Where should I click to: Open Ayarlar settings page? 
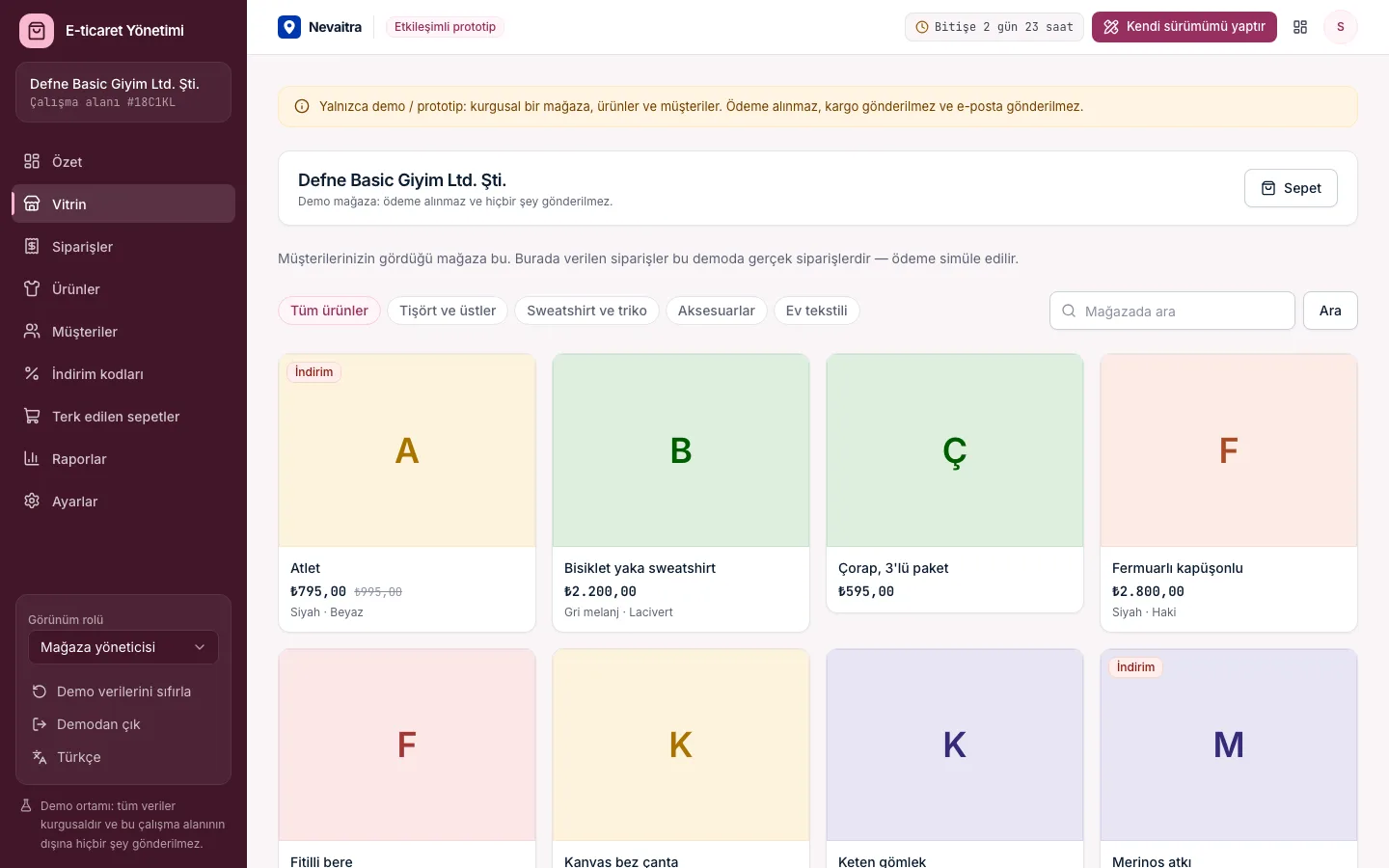pos(123,501)
